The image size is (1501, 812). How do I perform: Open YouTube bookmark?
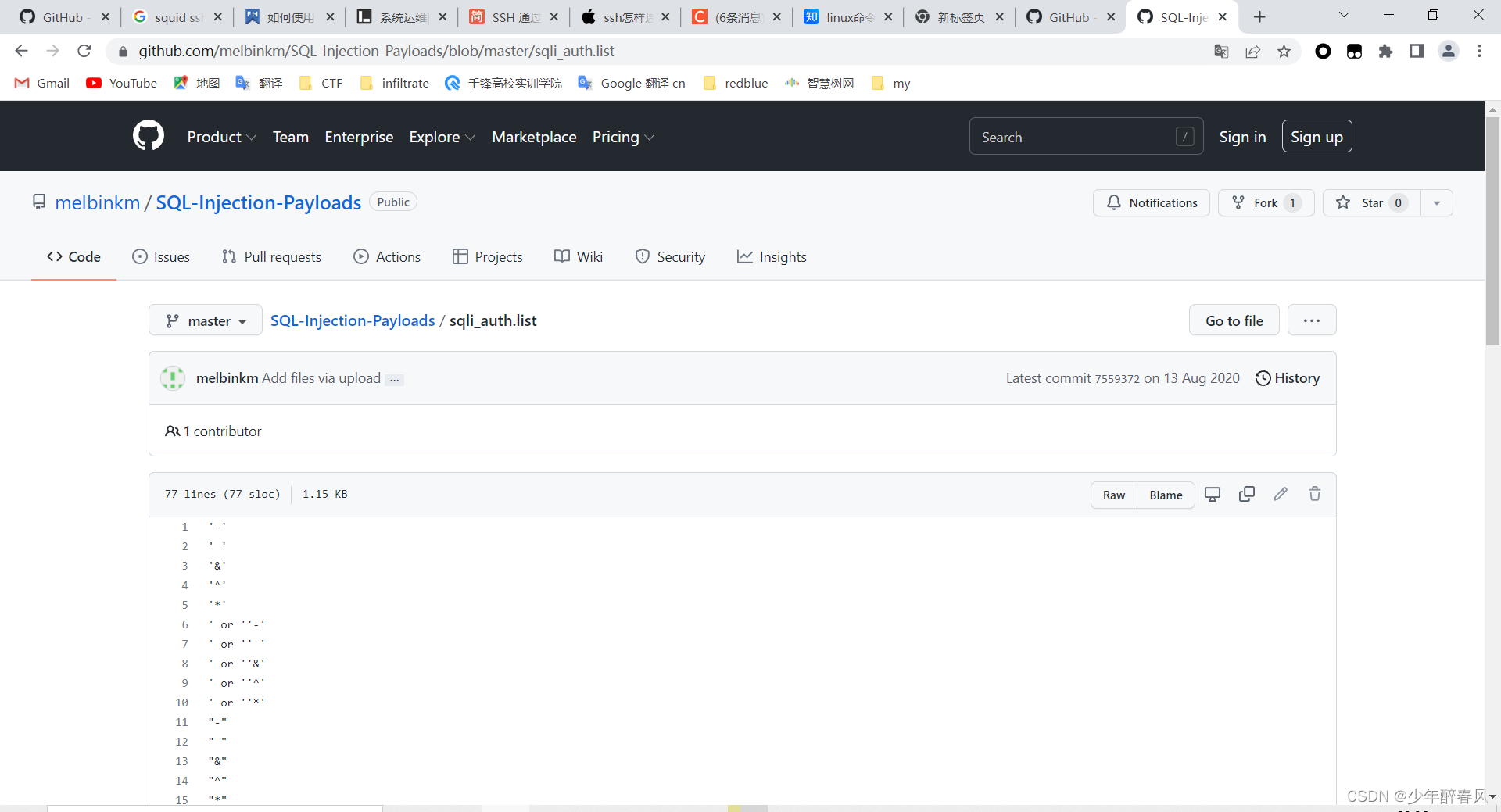point(122,83)
